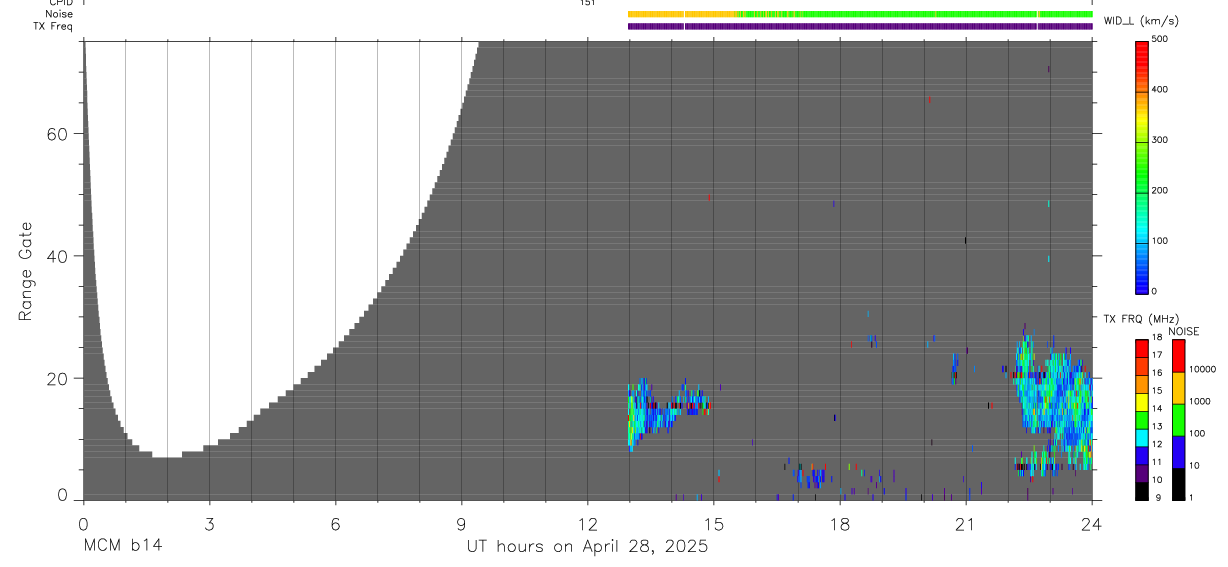Click the x-axis tick label 3
Viewport: 1228px width, 567px height.
point(209,523)
